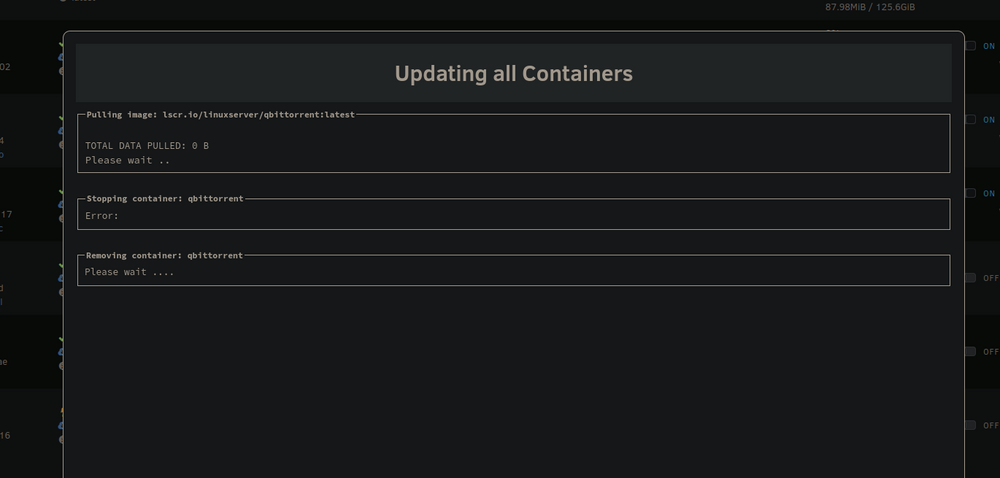Screen dimensions: 1000x478
Task: Click the empty dialog area below the log boxes
Action: pyautogui.click(x=513, y=382)
